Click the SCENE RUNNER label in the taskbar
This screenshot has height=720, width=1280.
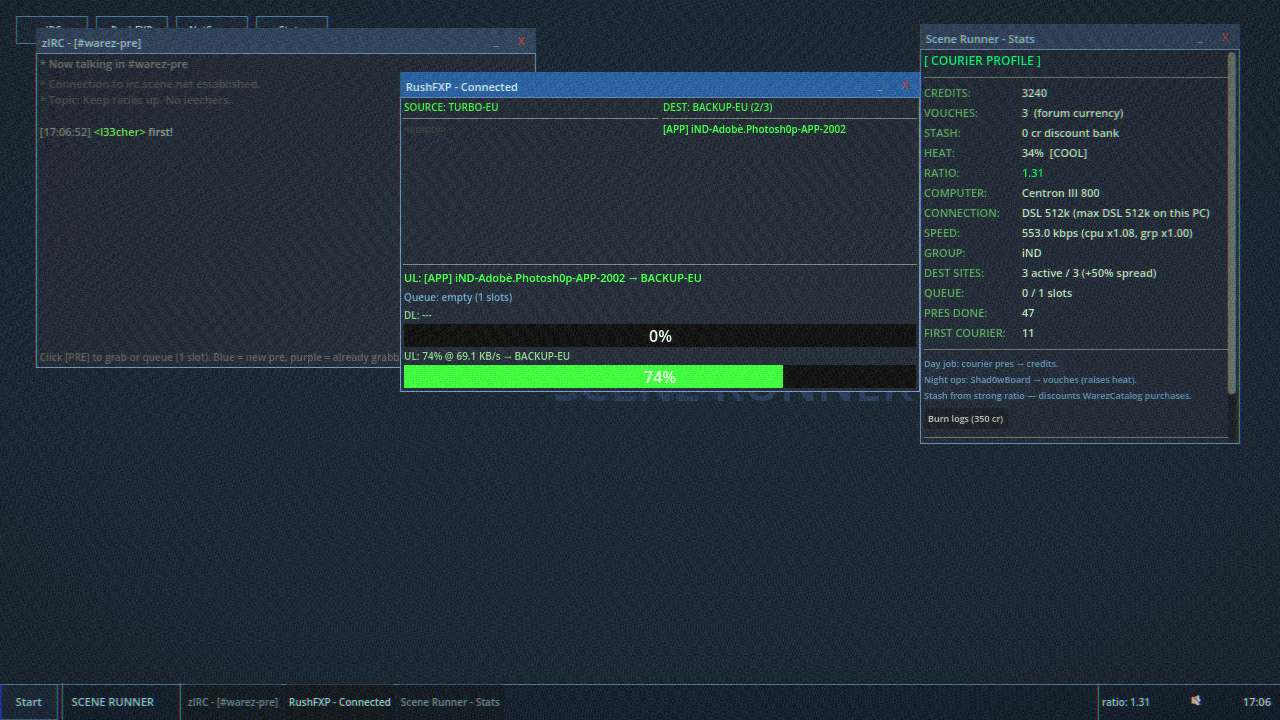(x=113, y=702)
